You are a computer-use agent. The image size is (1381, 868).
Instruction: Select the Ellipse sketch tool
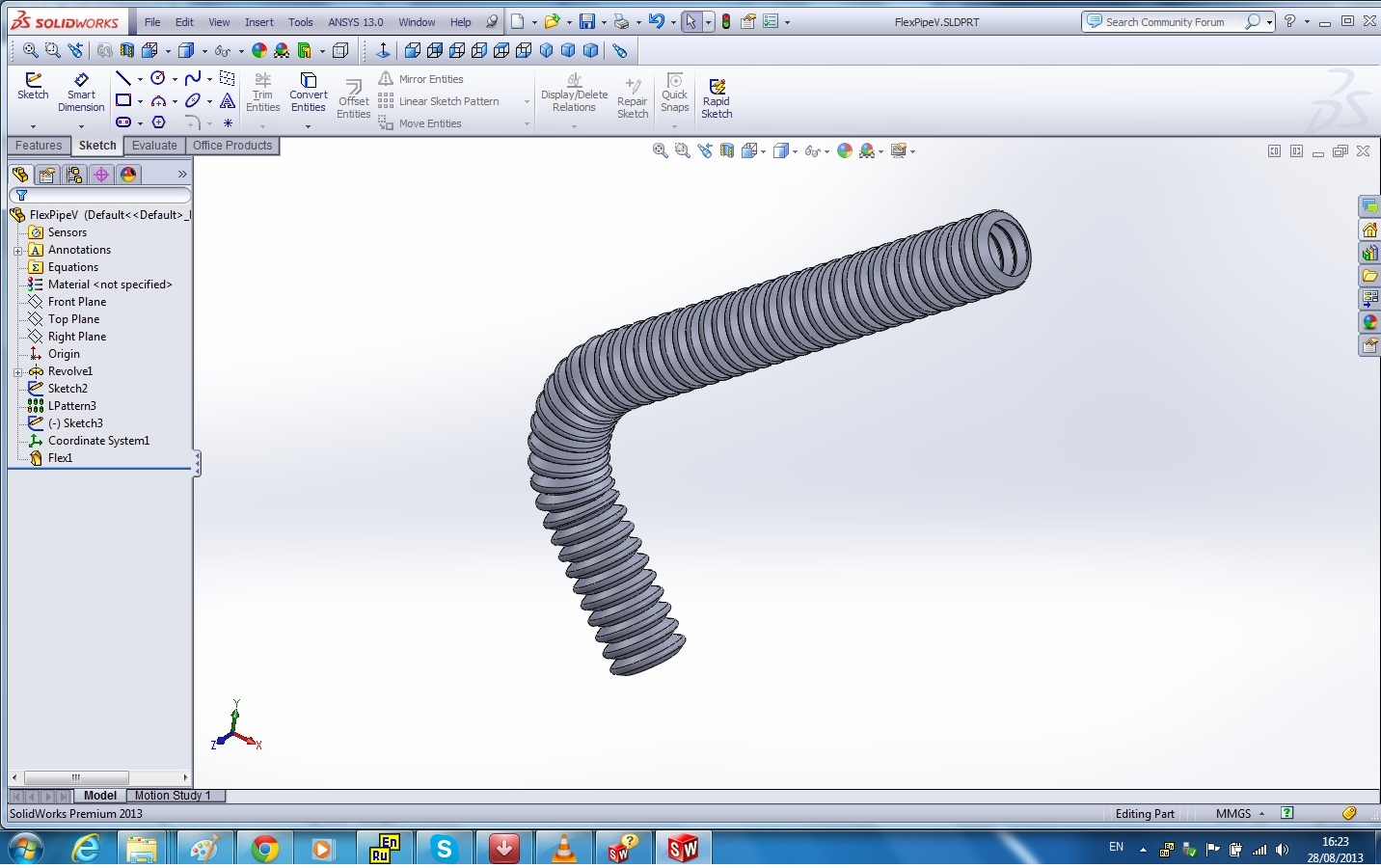[x=193, y=100]
